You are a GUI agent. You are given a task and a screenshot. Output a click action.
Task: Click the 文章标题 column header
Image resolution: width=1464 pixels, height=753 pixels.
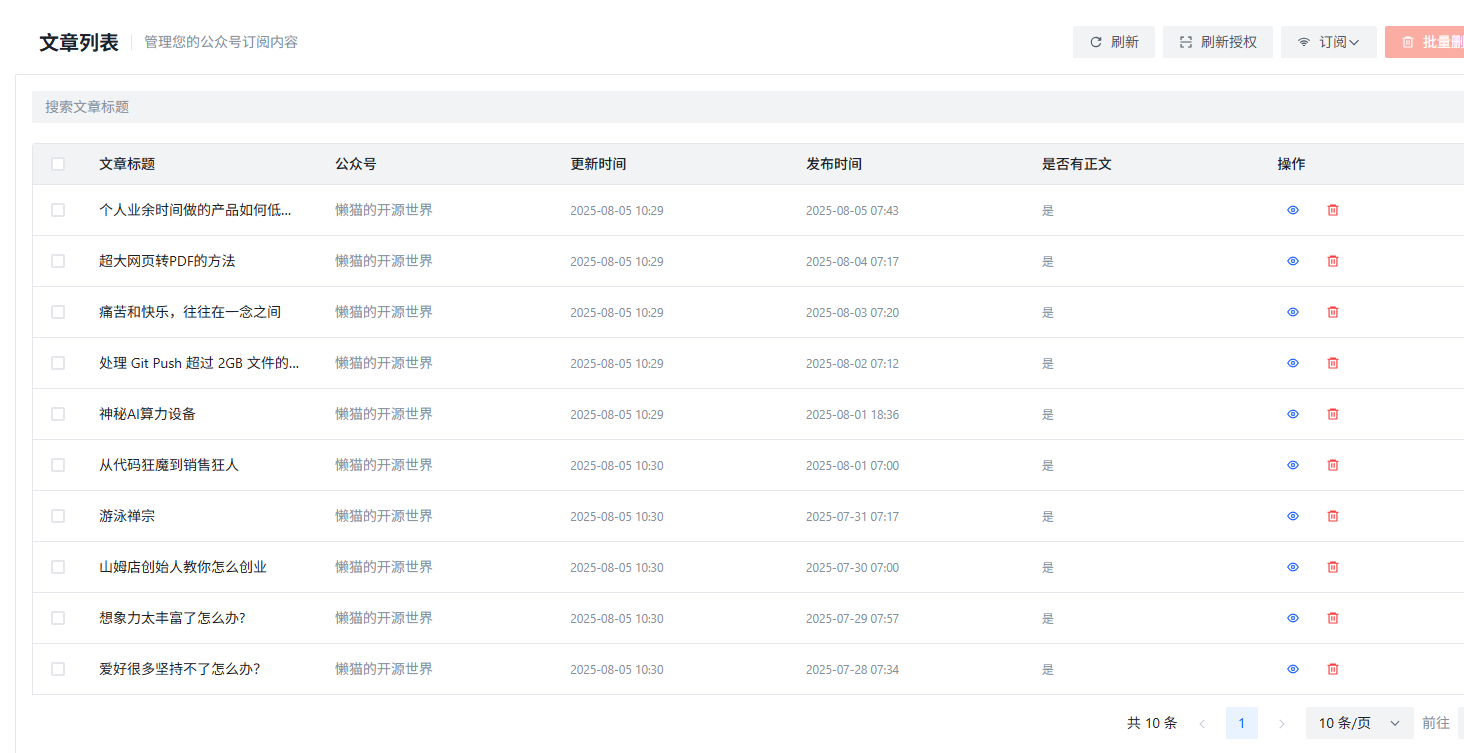point(127,164)
